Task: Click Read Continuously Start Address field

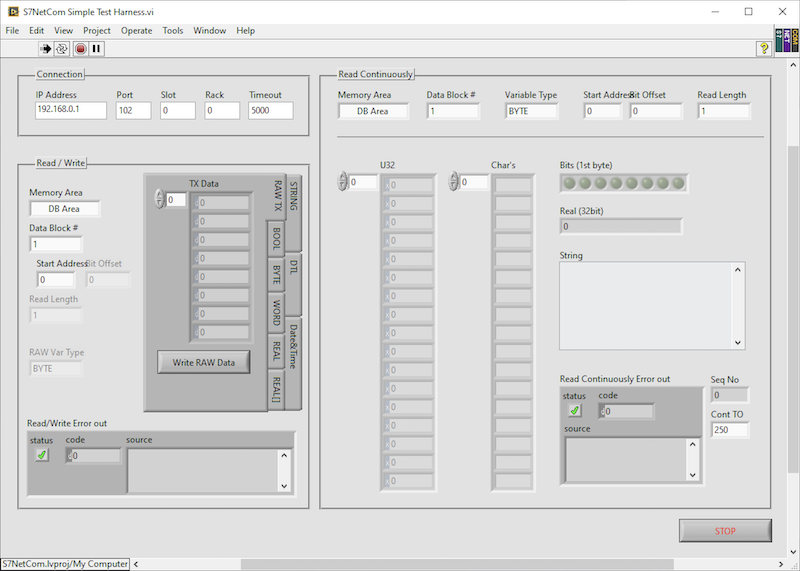Action: [603, 111]
